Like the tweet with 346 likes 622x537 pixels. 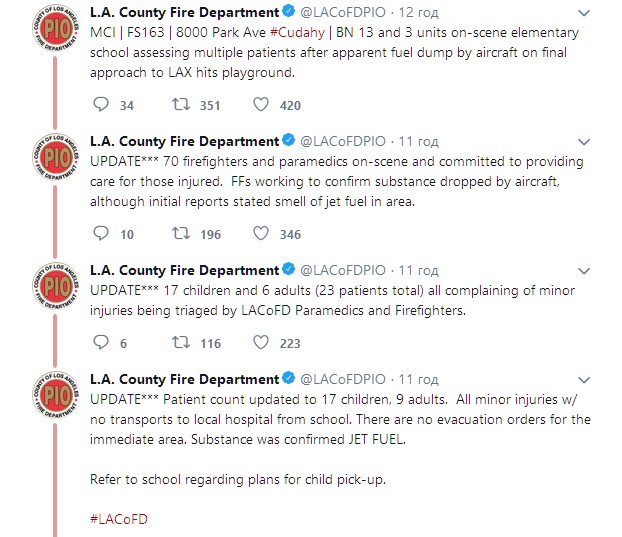point(261,234)
